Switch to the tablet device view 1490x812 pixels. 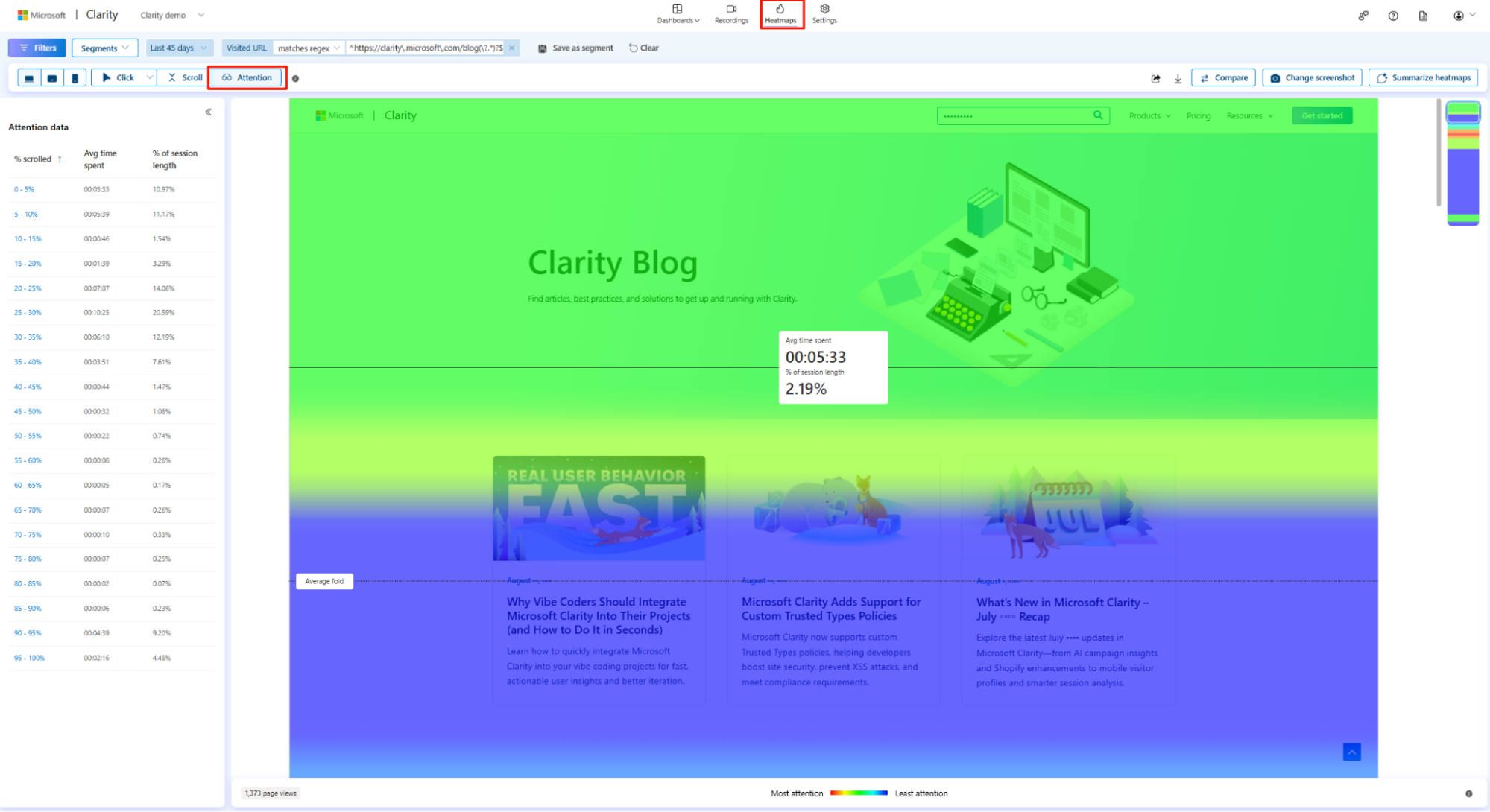(x=51, y=77)
